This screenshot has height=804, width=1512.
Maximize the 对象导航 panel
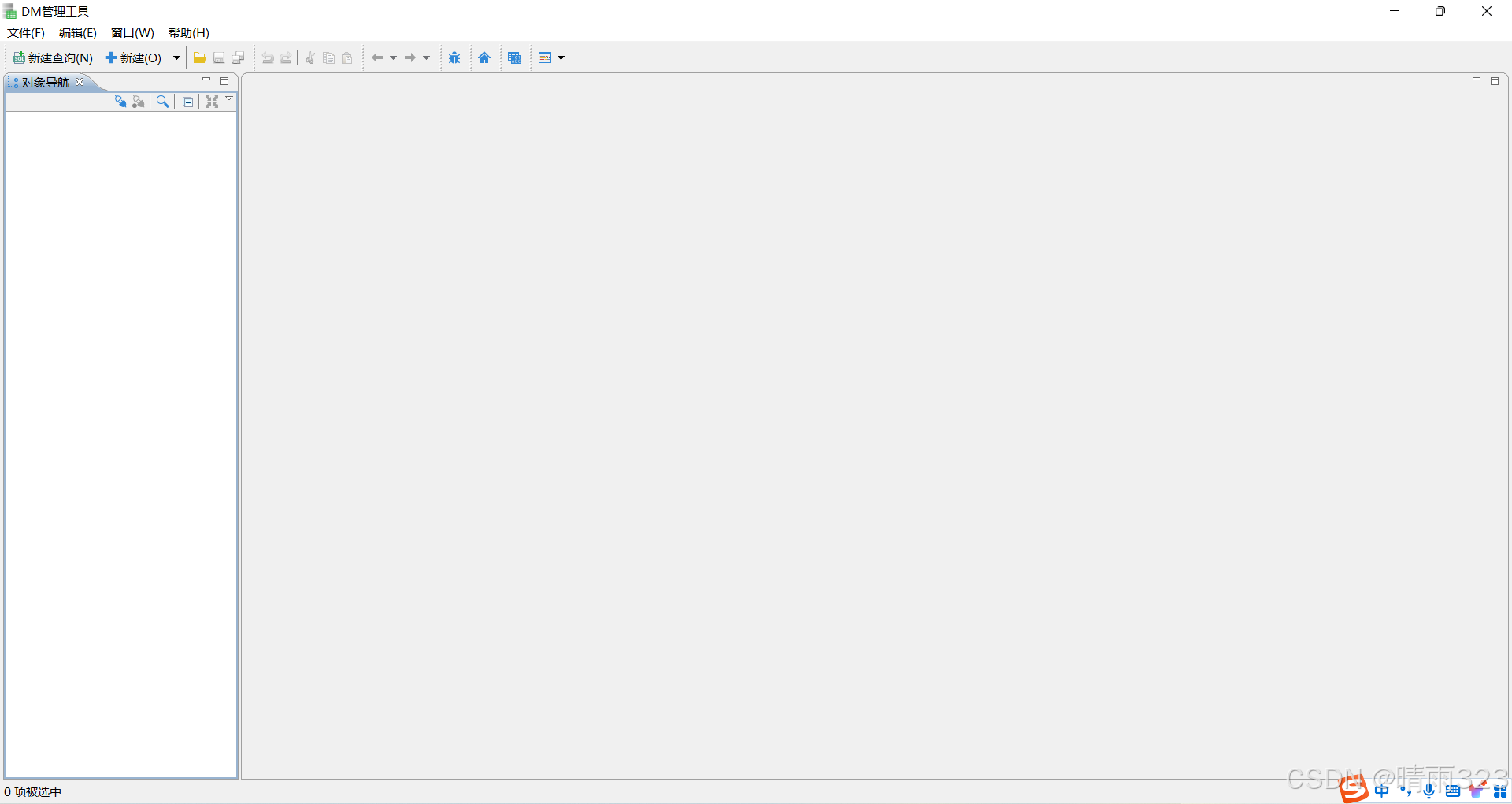[224, 81]
